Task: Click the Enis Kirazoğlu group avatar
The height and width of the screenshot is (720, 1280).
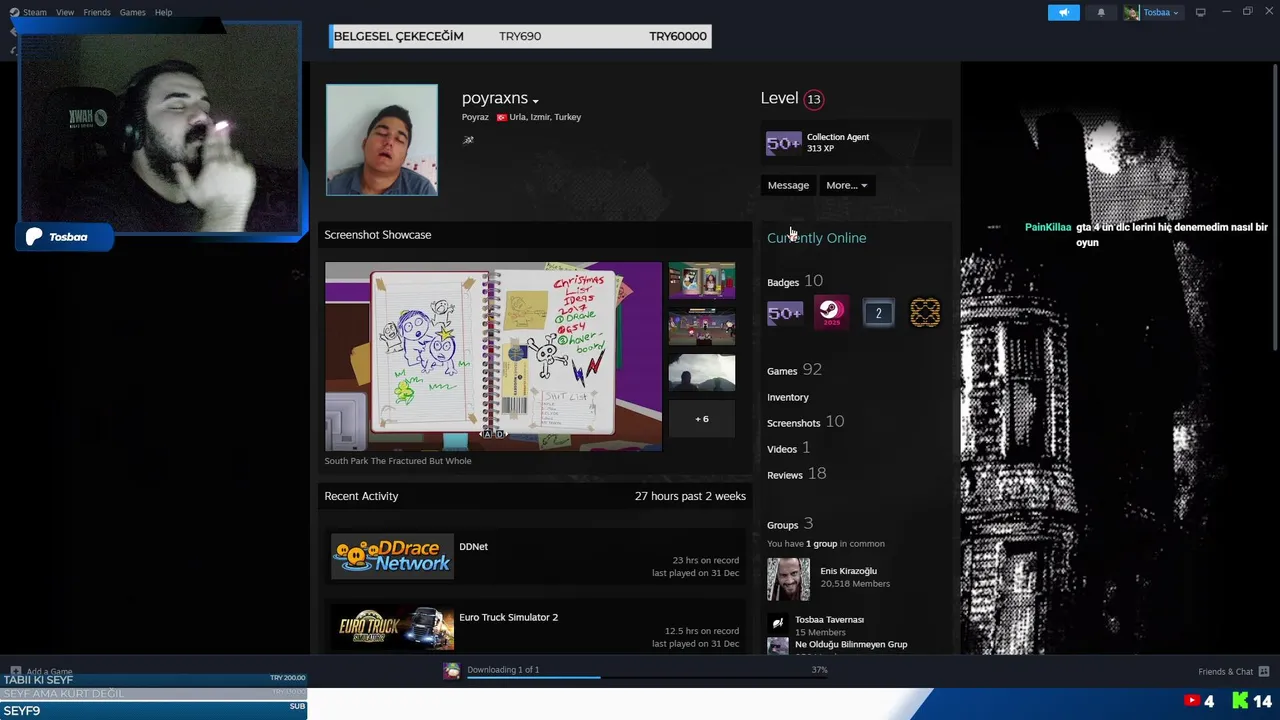Action: (788, 579)
